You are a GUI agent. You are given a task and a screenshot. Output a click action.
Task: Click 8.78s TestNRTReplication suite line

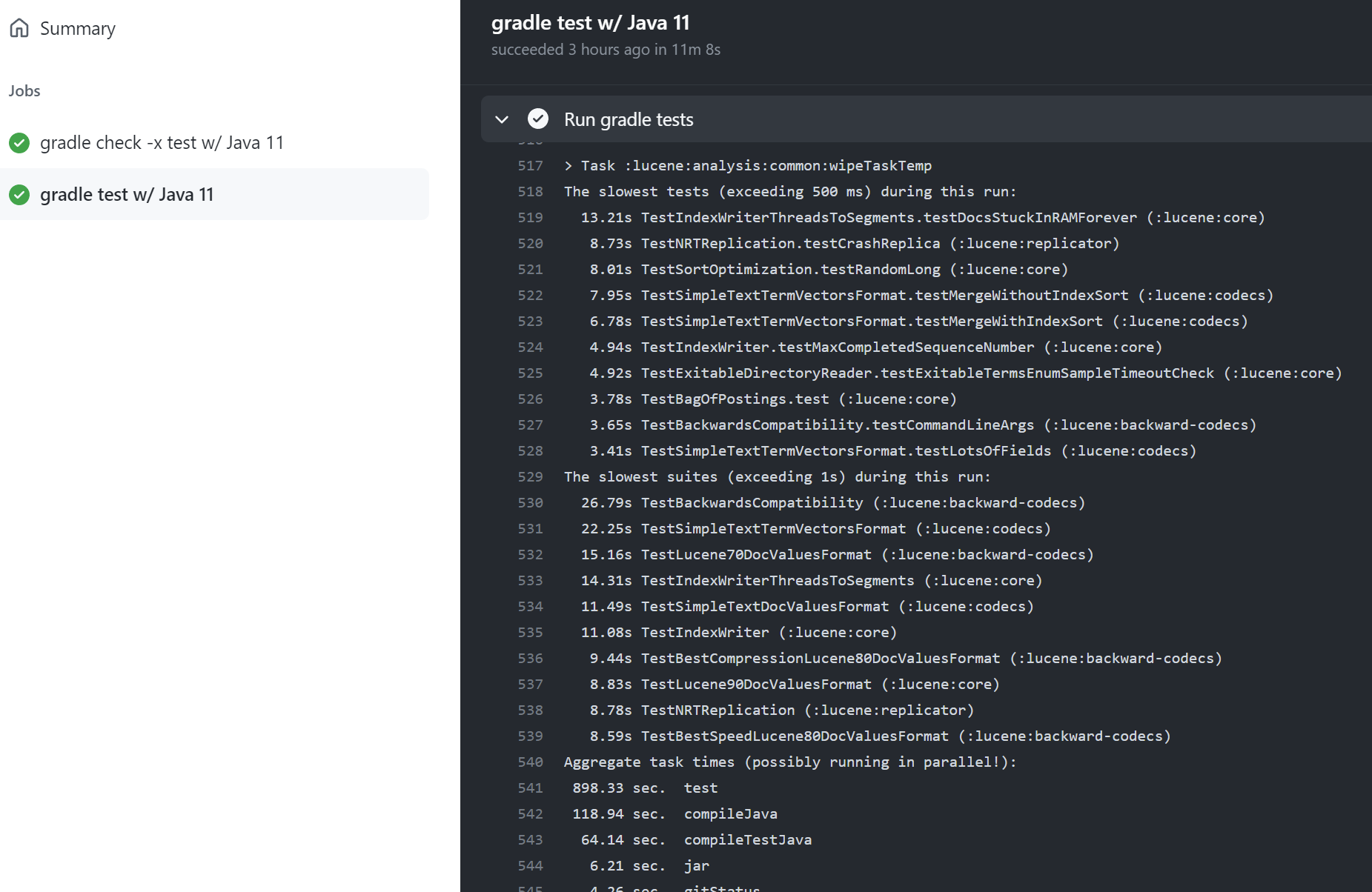tap(782, 710)
